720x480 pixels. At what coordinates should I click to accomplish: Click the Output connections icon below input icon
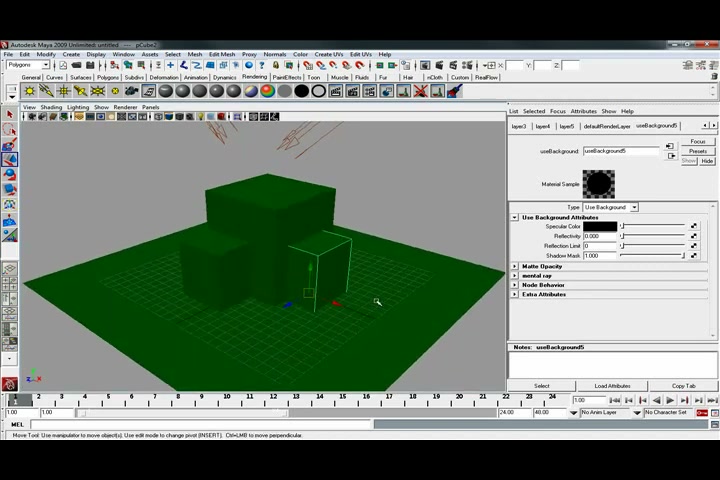pyautogui.click(x=671, y=156)
